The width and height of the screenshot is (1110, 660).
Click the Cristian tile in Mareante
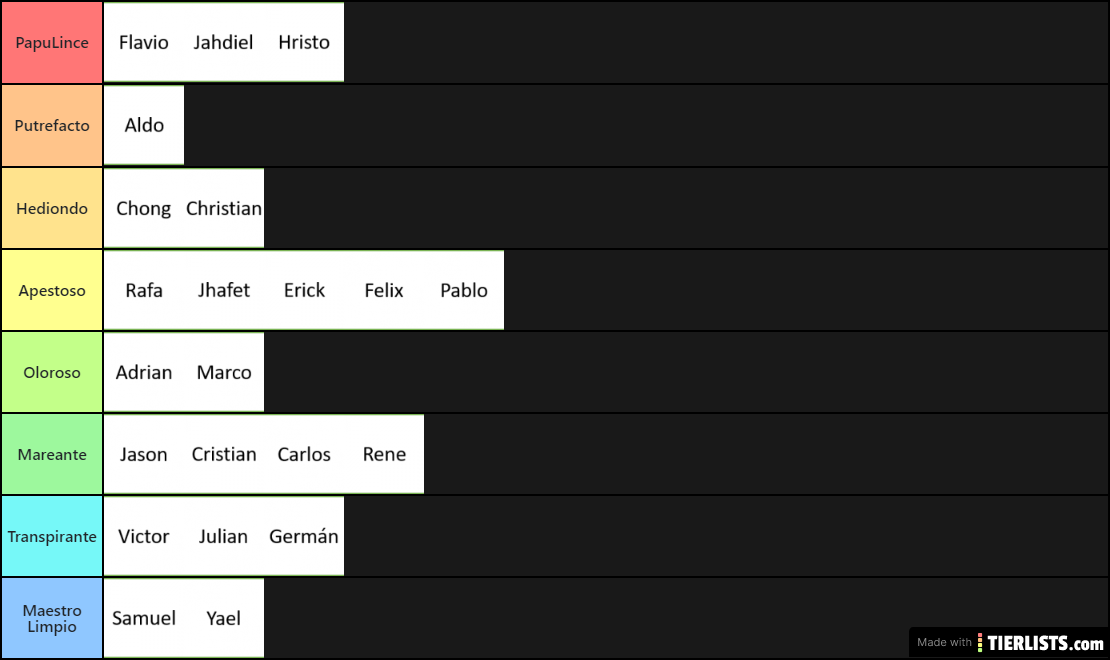click(x=224, y=455)
